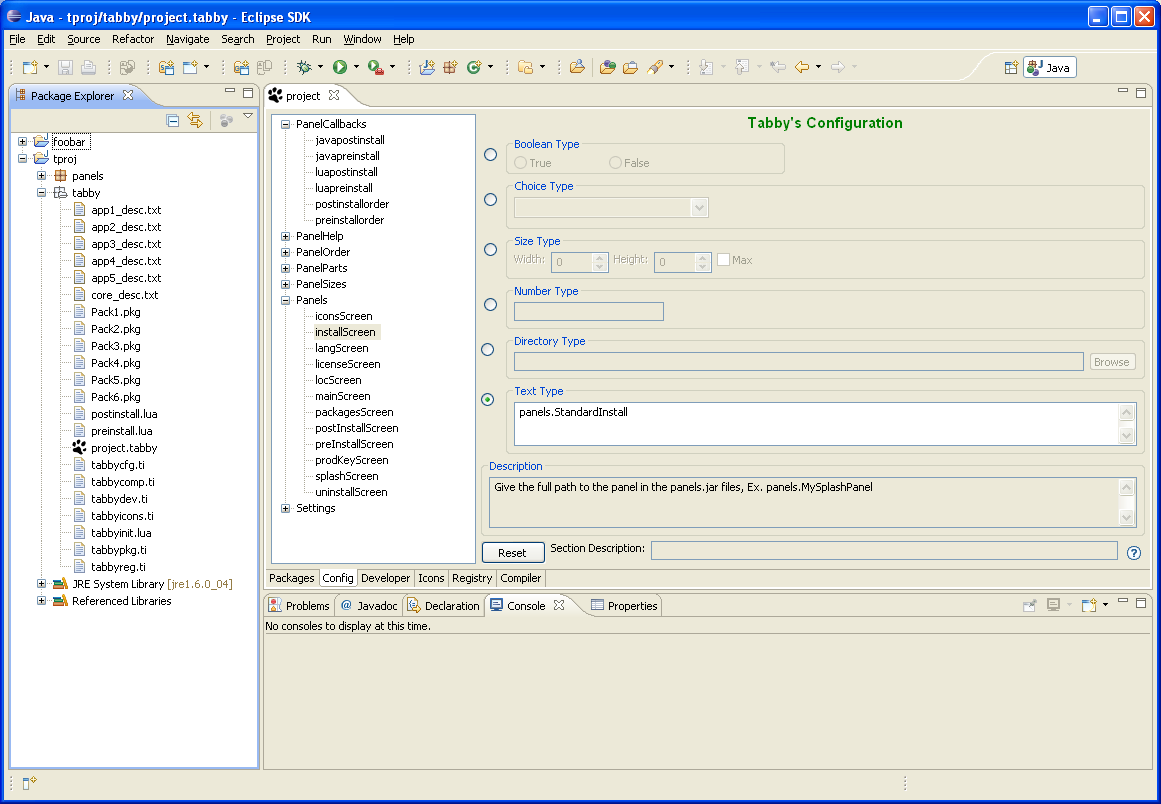This screenshot has height=804, width=1161.
Task: Select licenseScreen in the Panels tree
Action: [x=348, y=364]
